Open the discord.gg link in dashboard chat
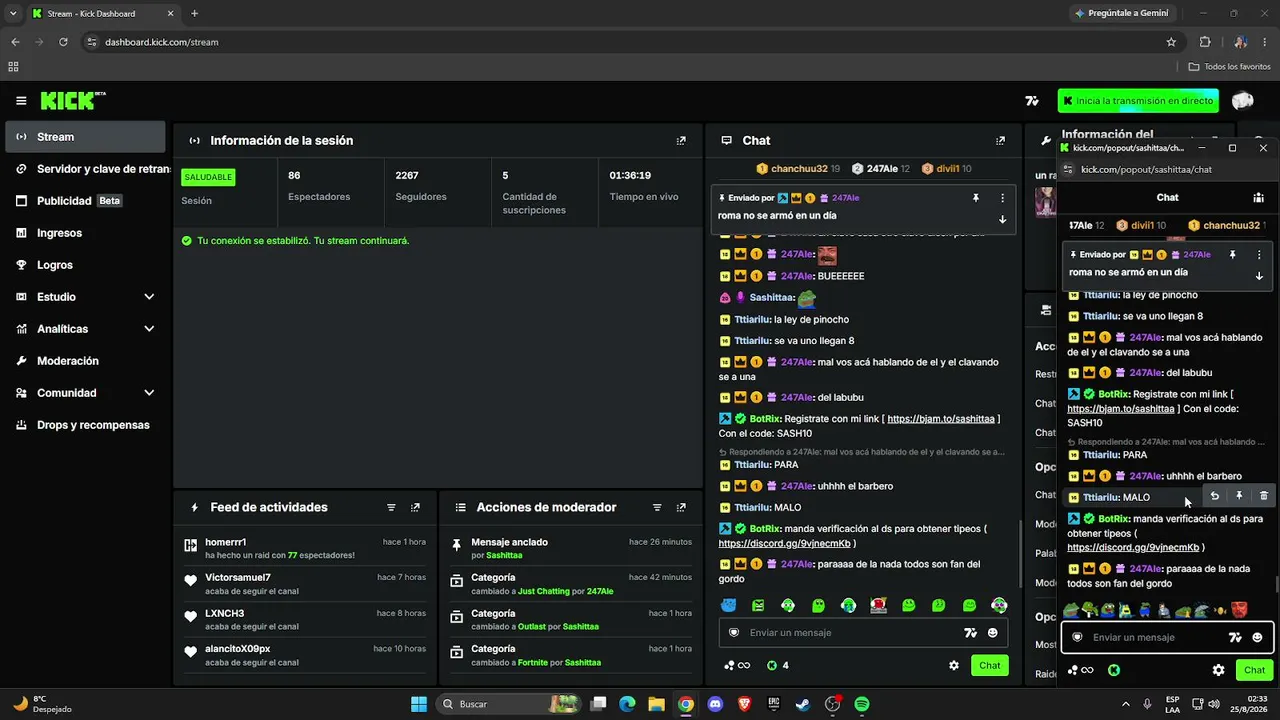 [x=785, y=544]
